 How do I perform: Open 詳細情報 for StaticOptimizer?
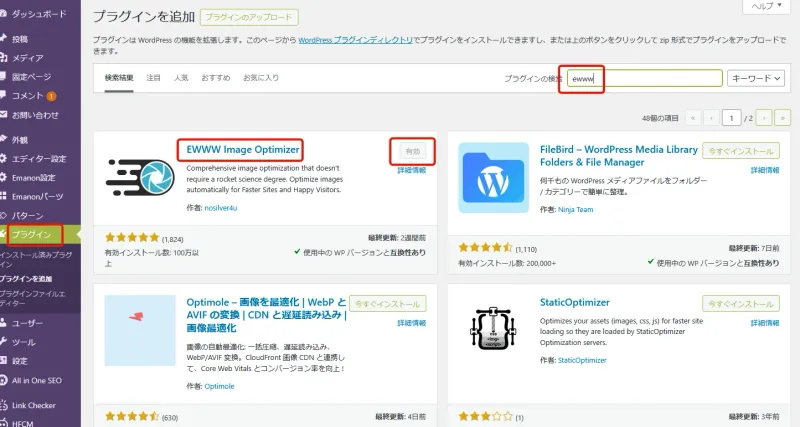(x=765, y=323)
